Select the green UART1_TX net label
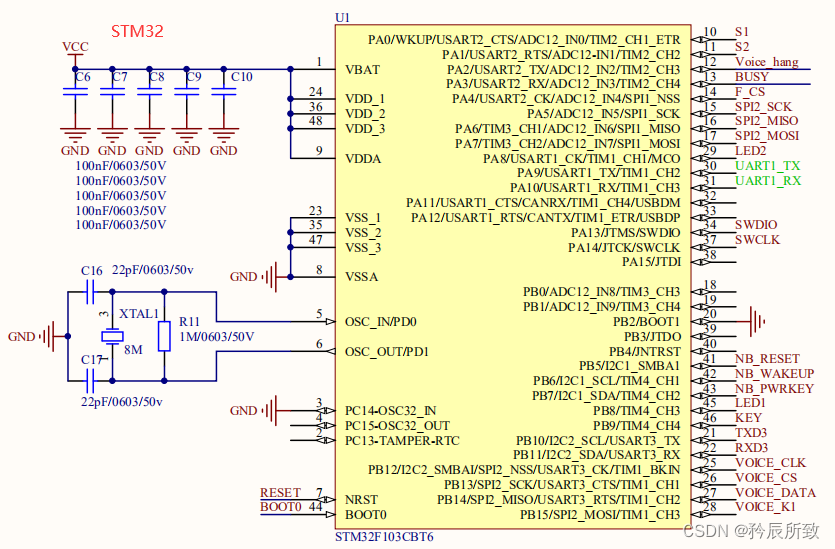The width and height of the screenshot is (835, 549). (767, 166)
